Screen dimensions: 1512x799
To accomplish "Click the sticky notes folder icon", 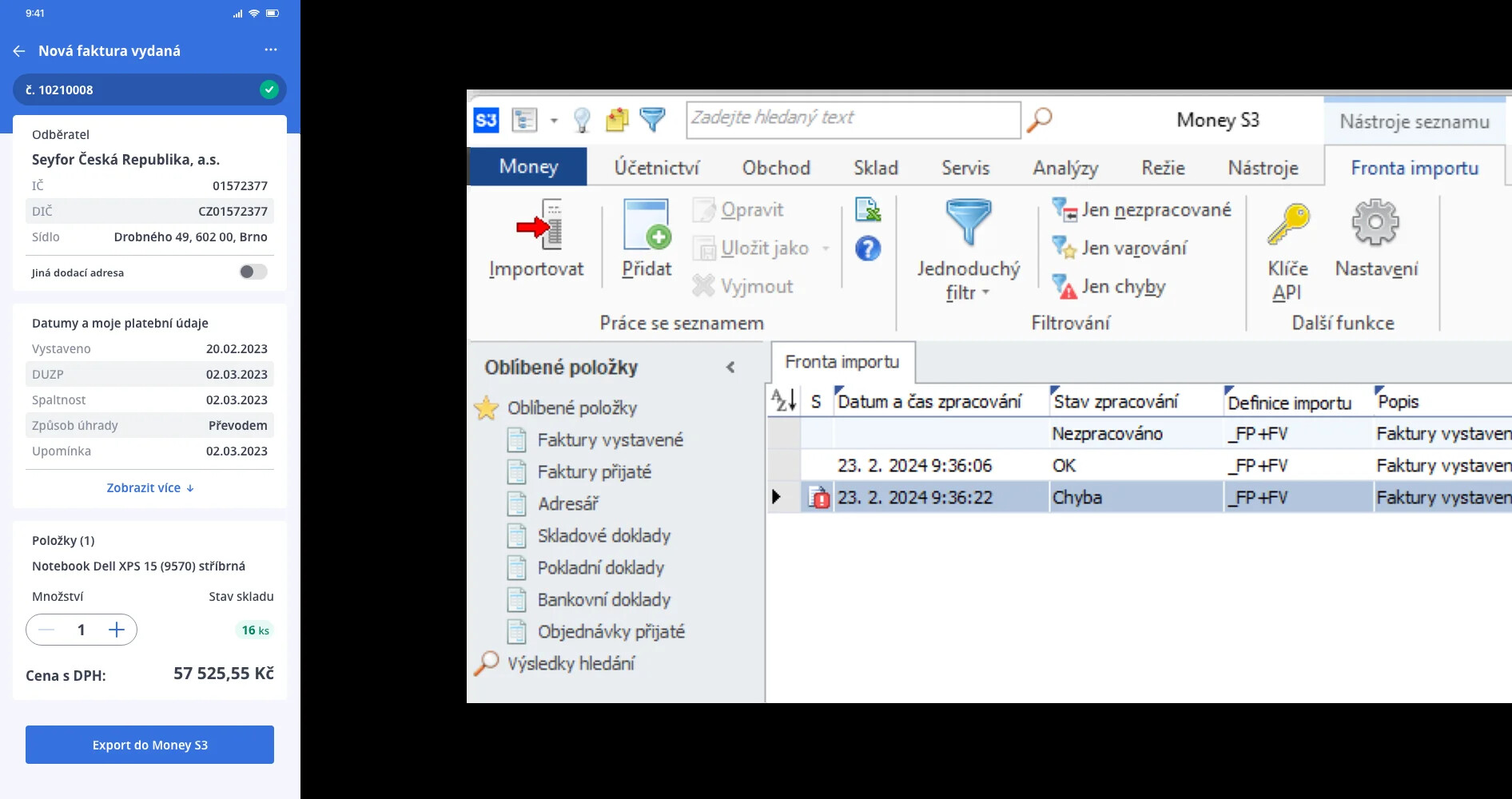I will click(617, 121).
